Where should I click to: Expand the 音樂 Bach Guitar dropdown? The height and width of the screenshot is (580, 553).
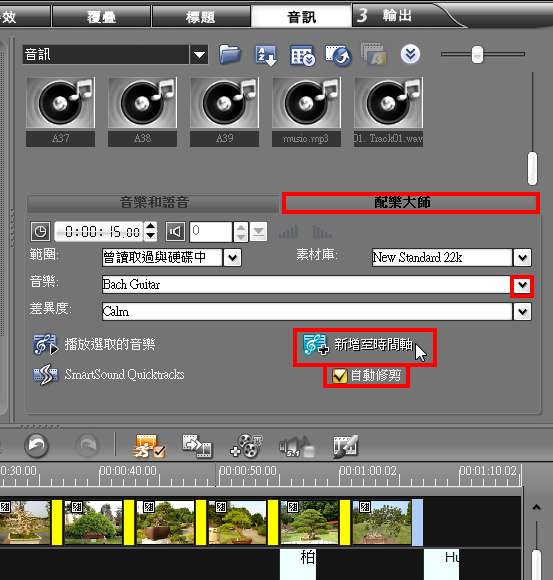point(522,285)
